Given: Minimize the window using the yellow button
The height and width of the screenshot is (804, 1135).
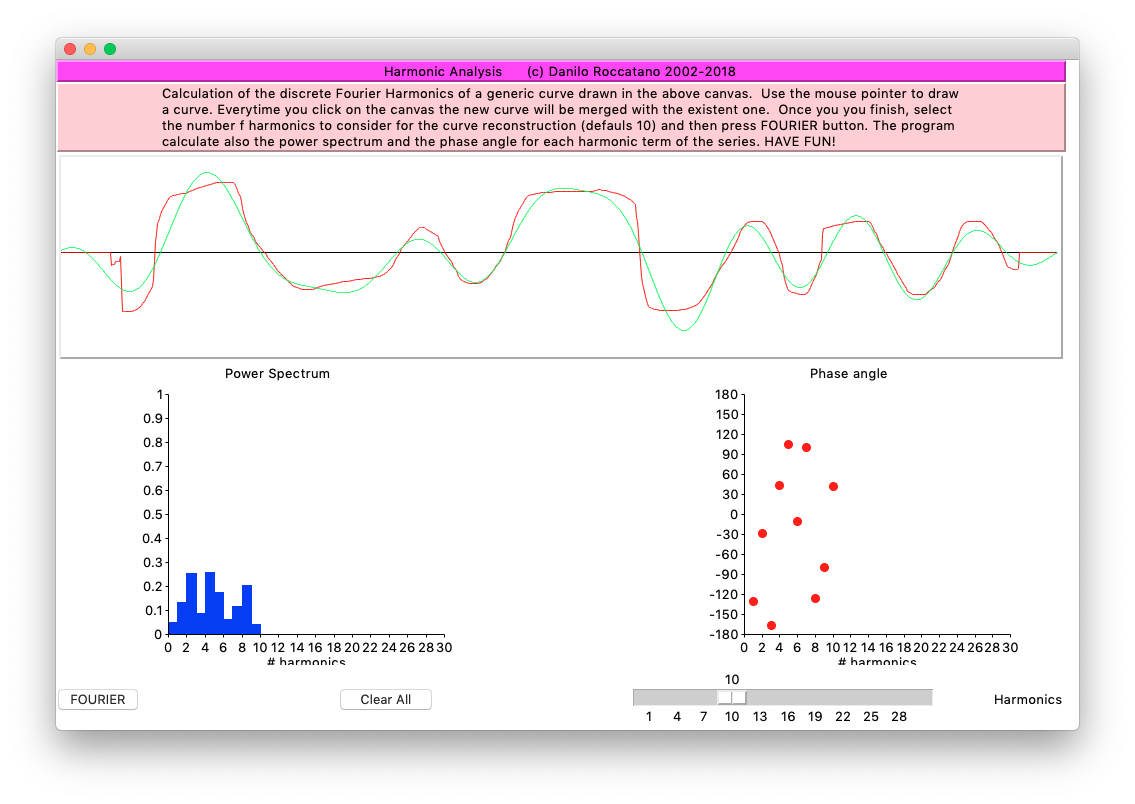Looking at the screenshot, I should coord(90,49).
